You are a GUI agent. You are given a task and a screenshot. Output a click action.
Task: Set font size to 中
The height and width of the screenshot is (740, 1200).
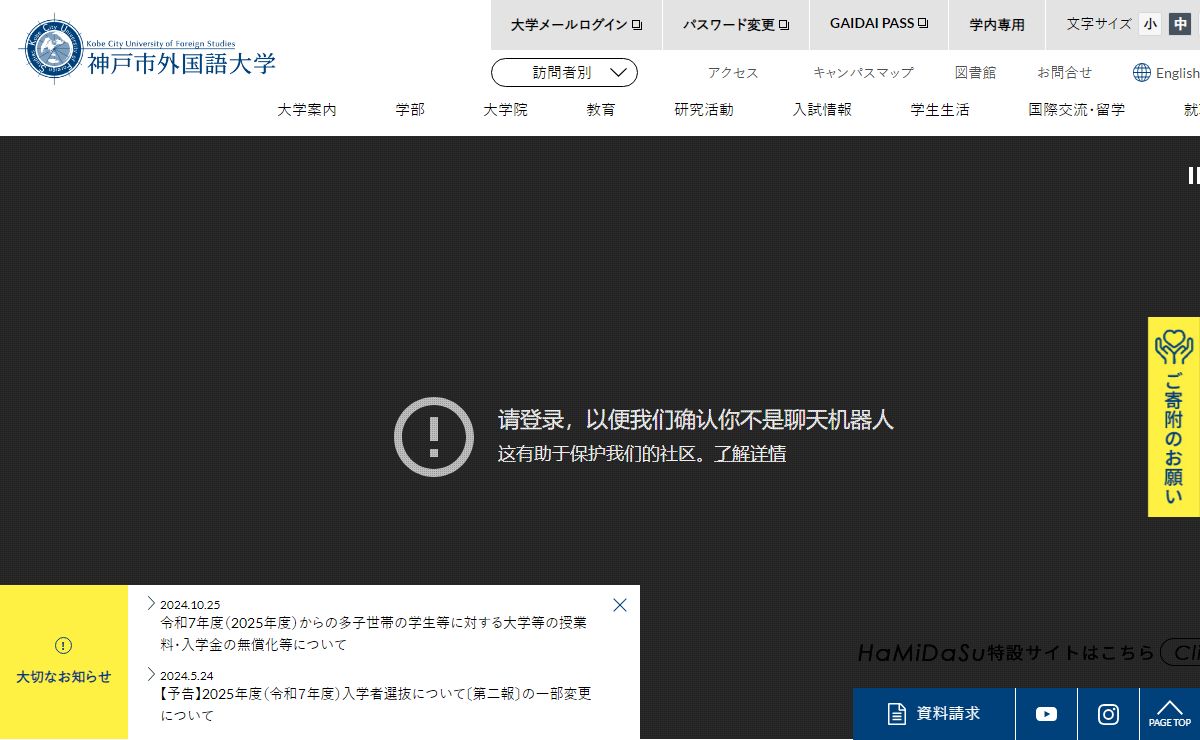coord(1181,24)
